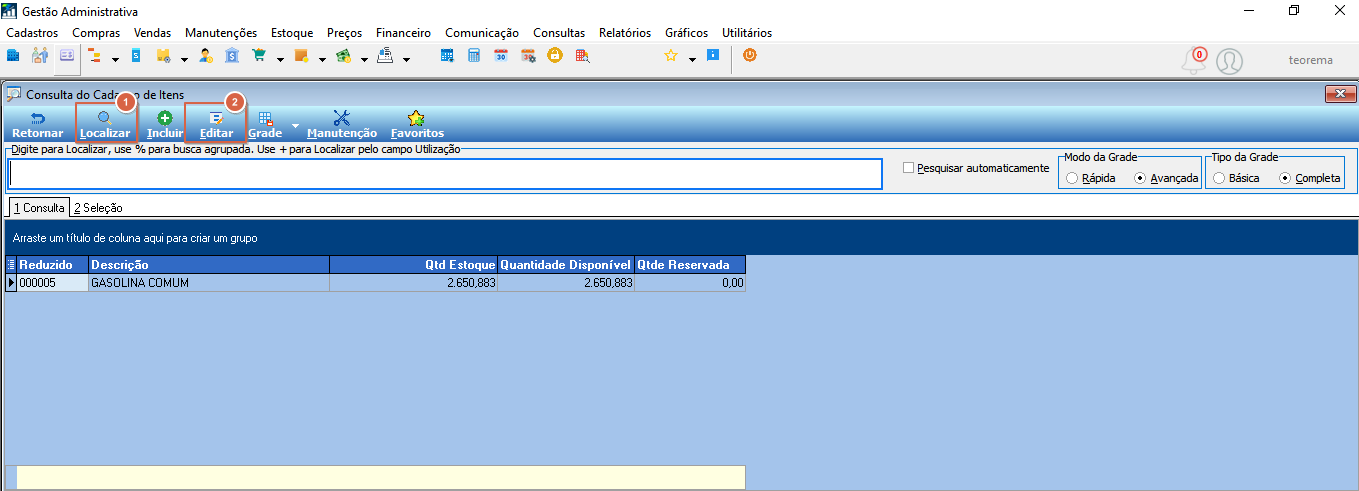
Task: Select Avançada grade mode radio
Action: point(1140,178)
